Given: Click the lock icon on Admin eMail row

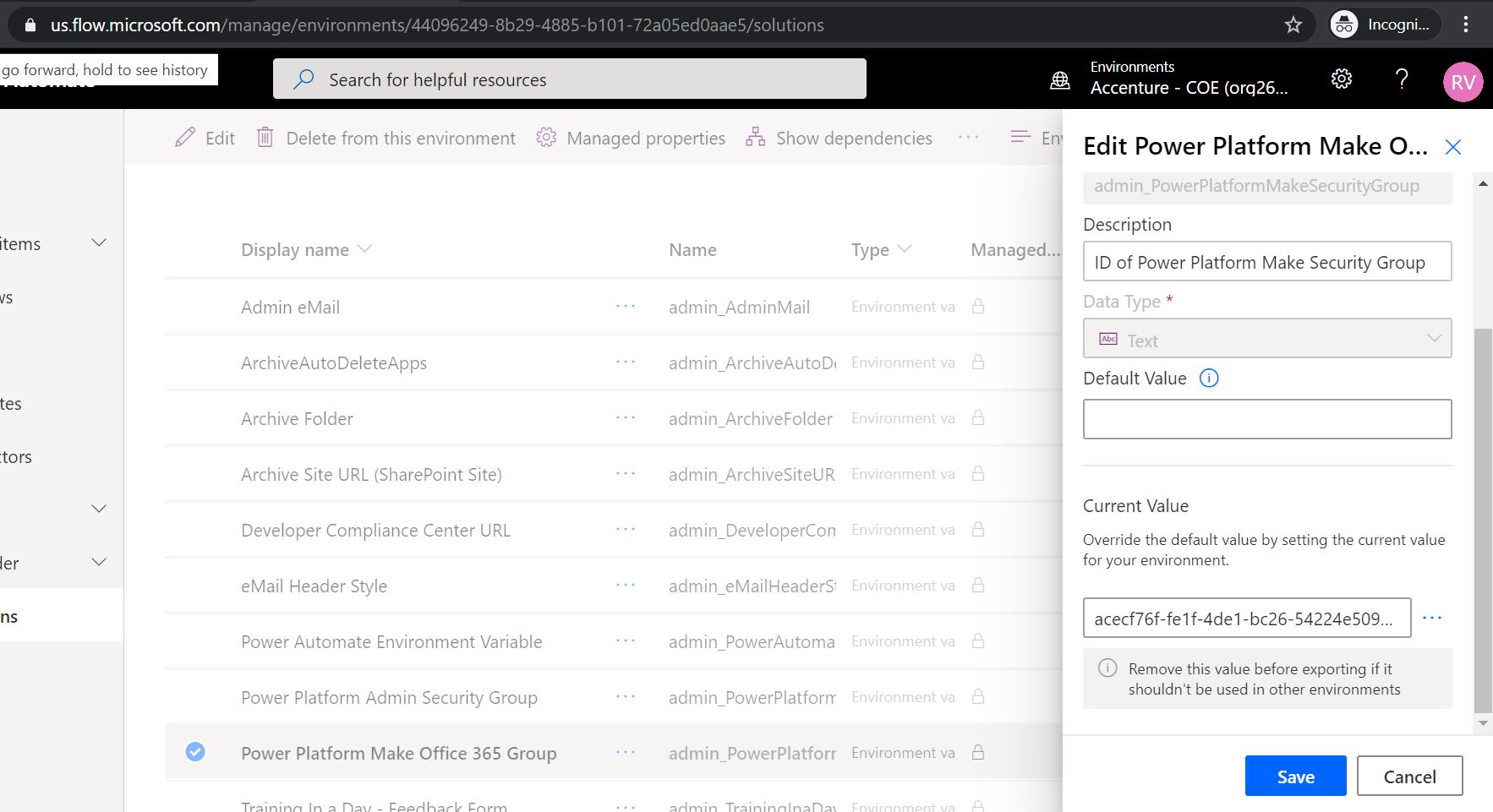Looking at the screenshot, I should 976,306.
